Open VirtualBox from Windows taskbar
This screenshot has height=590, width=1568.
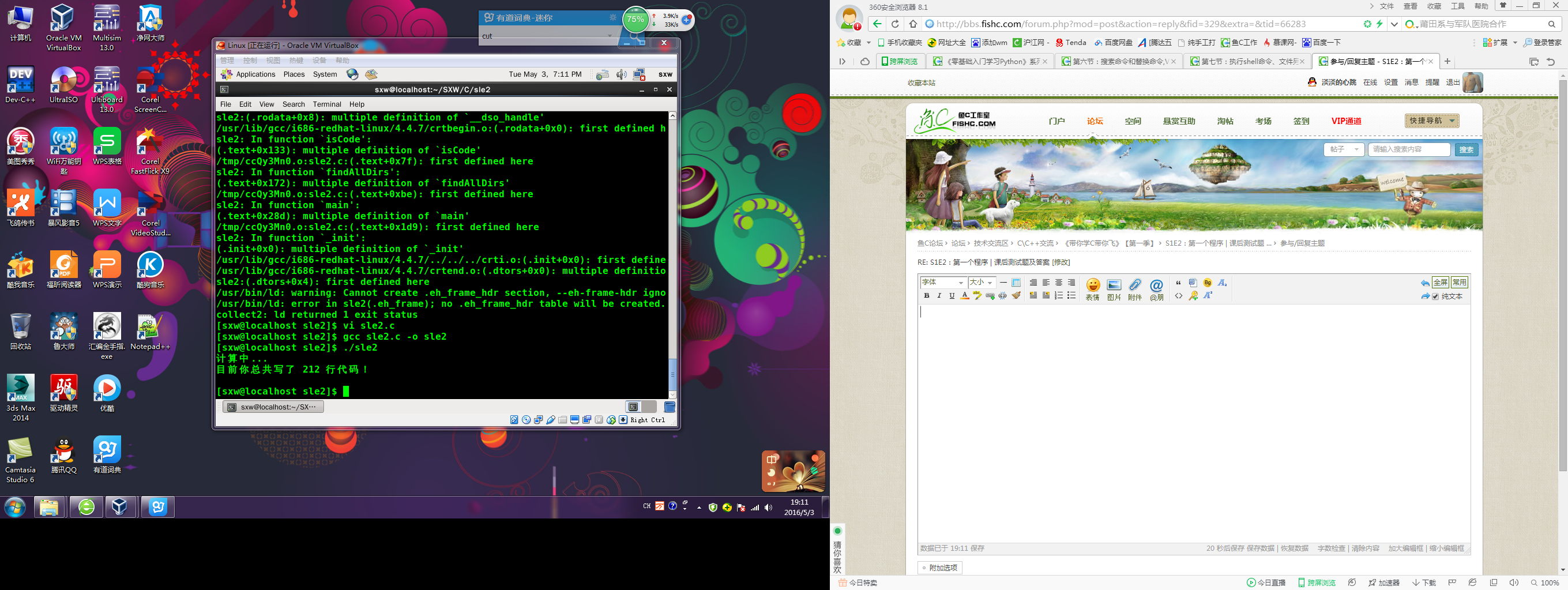tap(121, 506)
